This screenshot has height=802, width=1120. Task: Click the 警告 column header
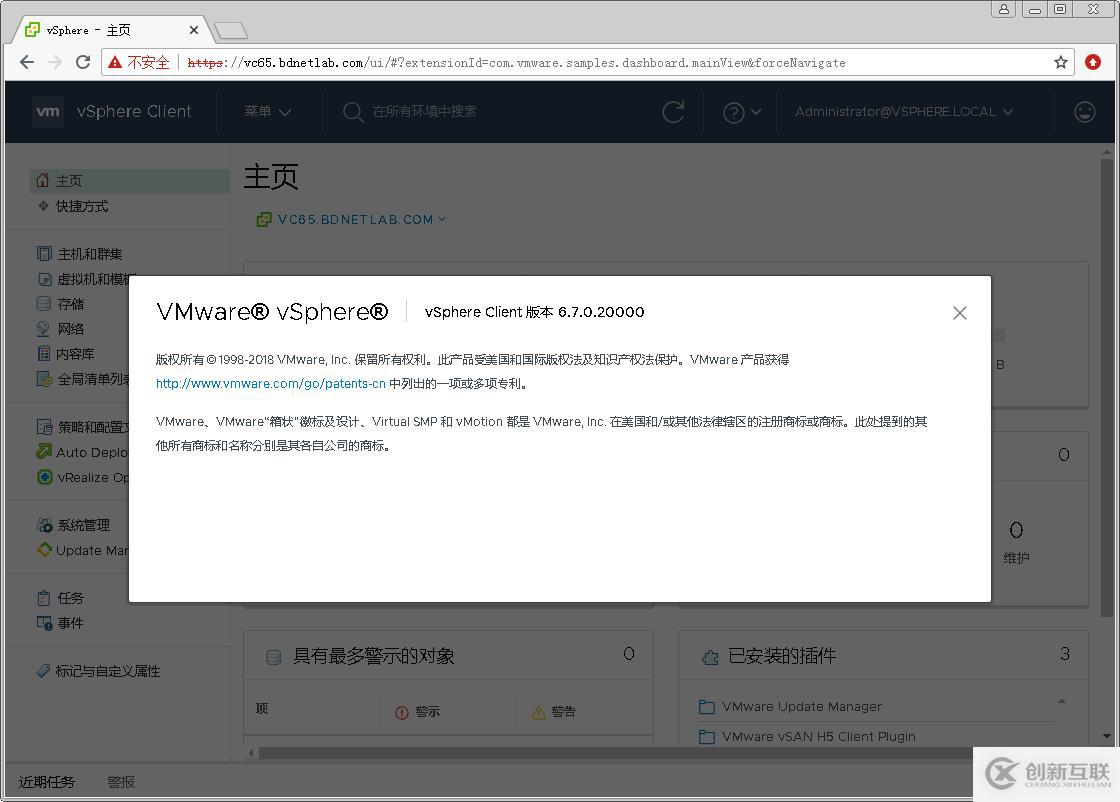point(564,711)
